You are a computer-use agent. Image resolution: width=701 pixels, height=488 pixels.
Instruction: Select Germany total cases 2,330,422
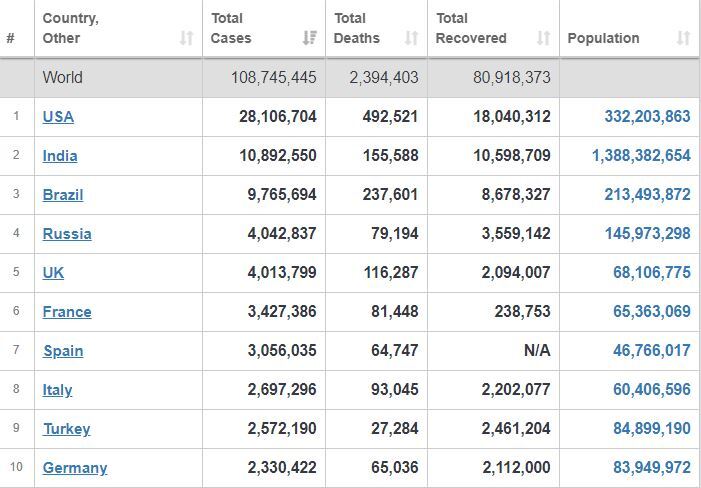tap(282, 467)
